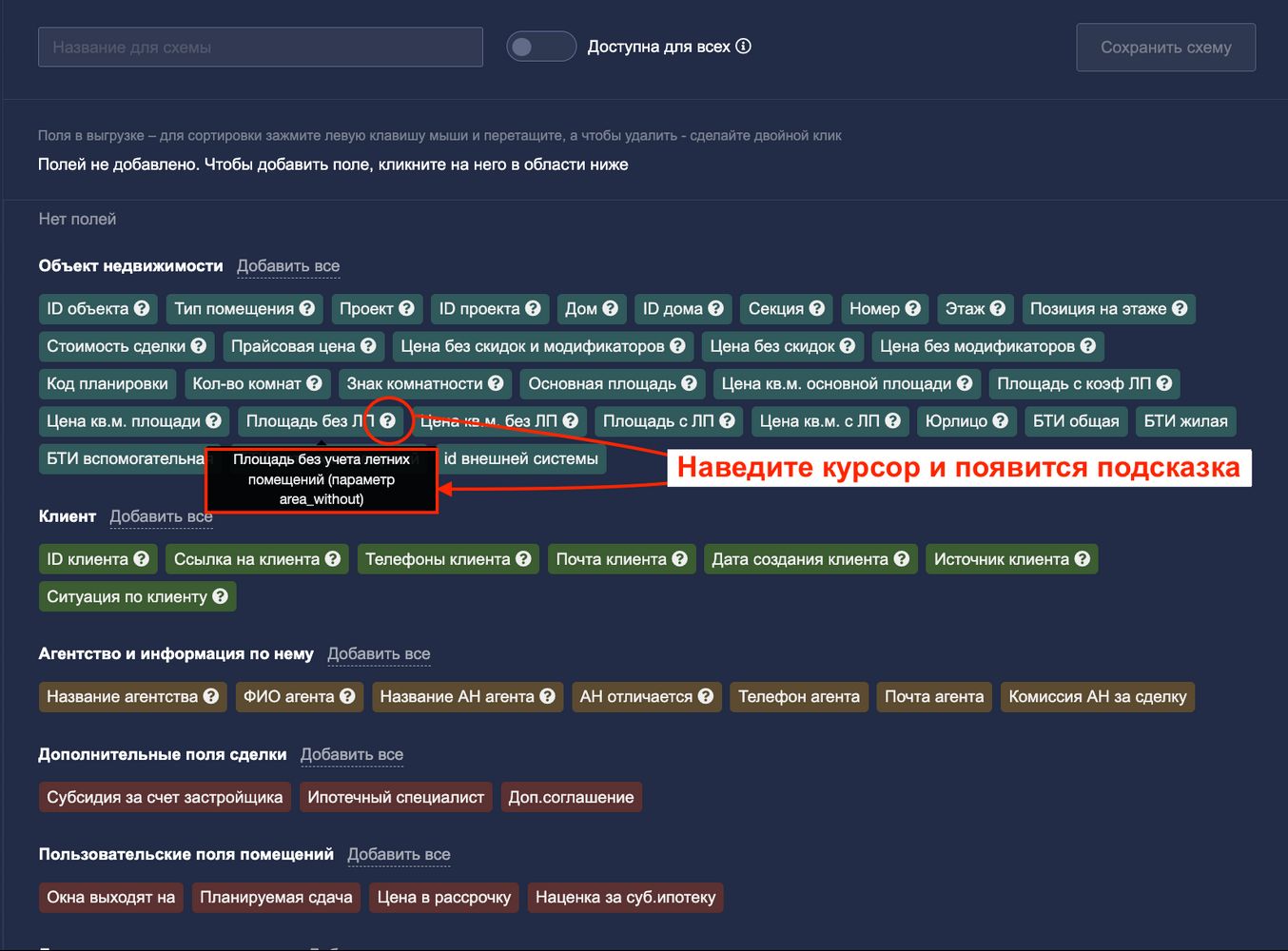Viewport: 1288px width, 951px height.
Task: Add the "Субсидия за счет застройщика" field
Action: click(165, 797)
